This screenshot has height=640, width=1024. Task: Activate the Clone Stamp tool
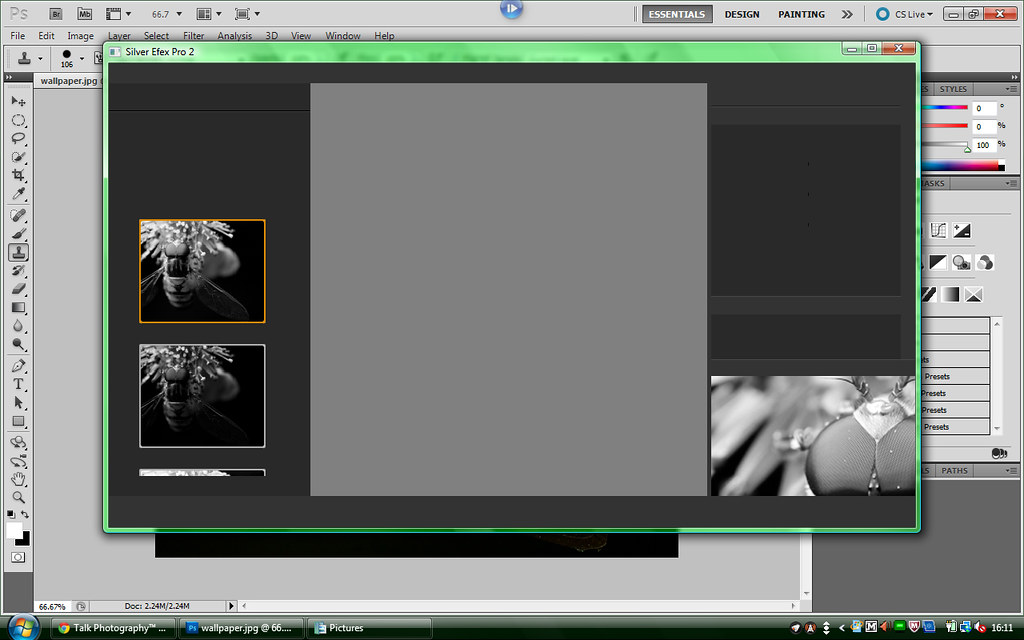(x=18, y=252)
